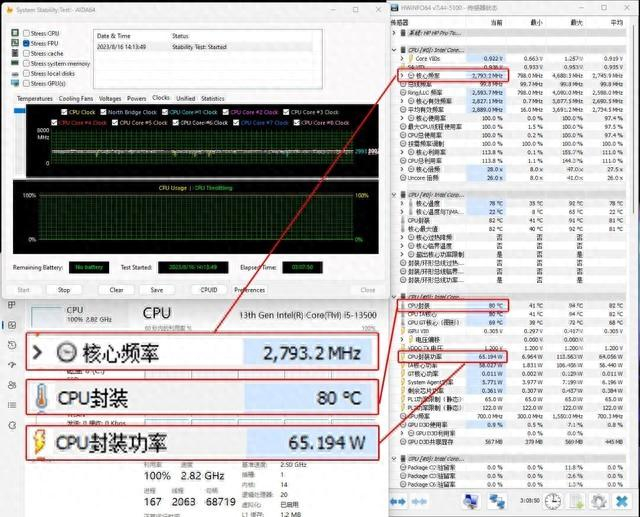
Task: Expand 核心使用率 row
Action: point(402,118)
